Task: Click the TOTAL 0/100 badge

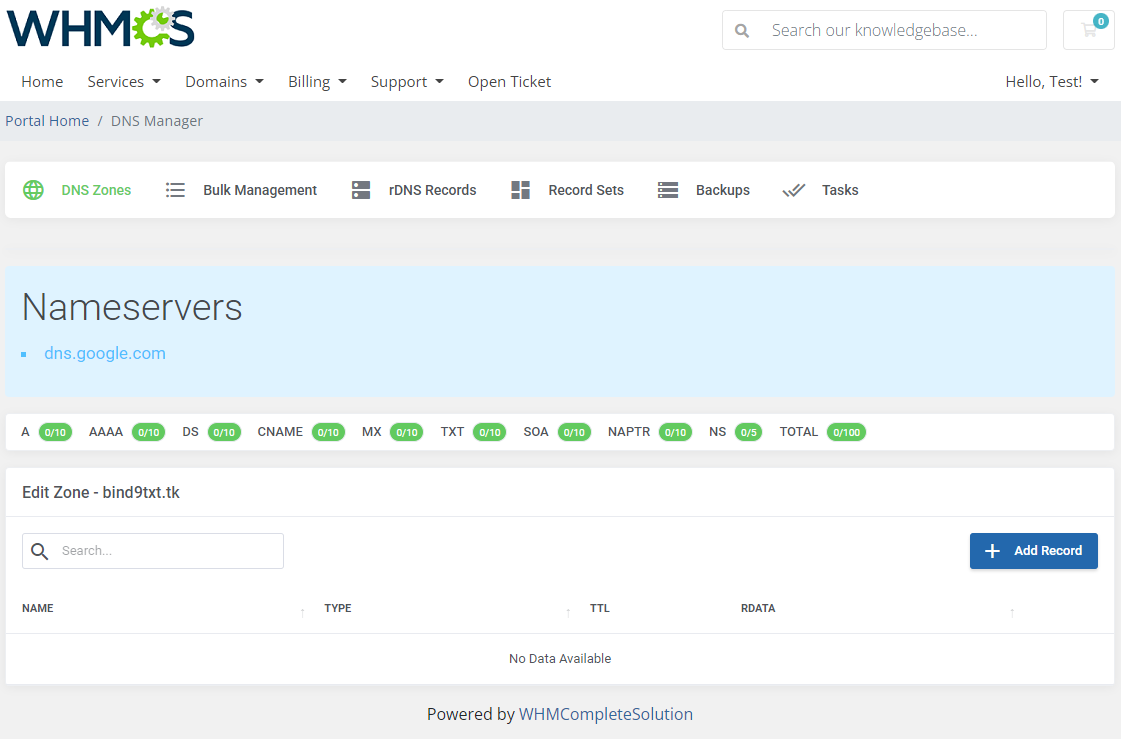Action: [x=846, y=432]
